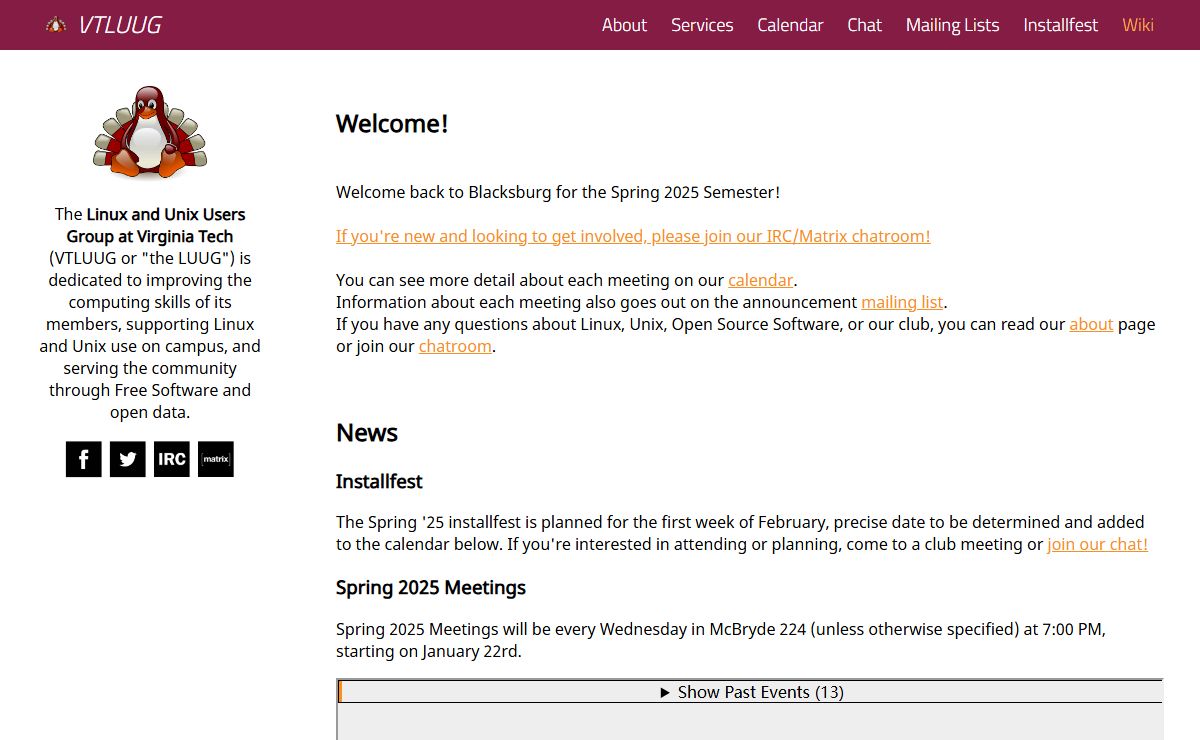Open the Calendar nav item

coord(790,25)
